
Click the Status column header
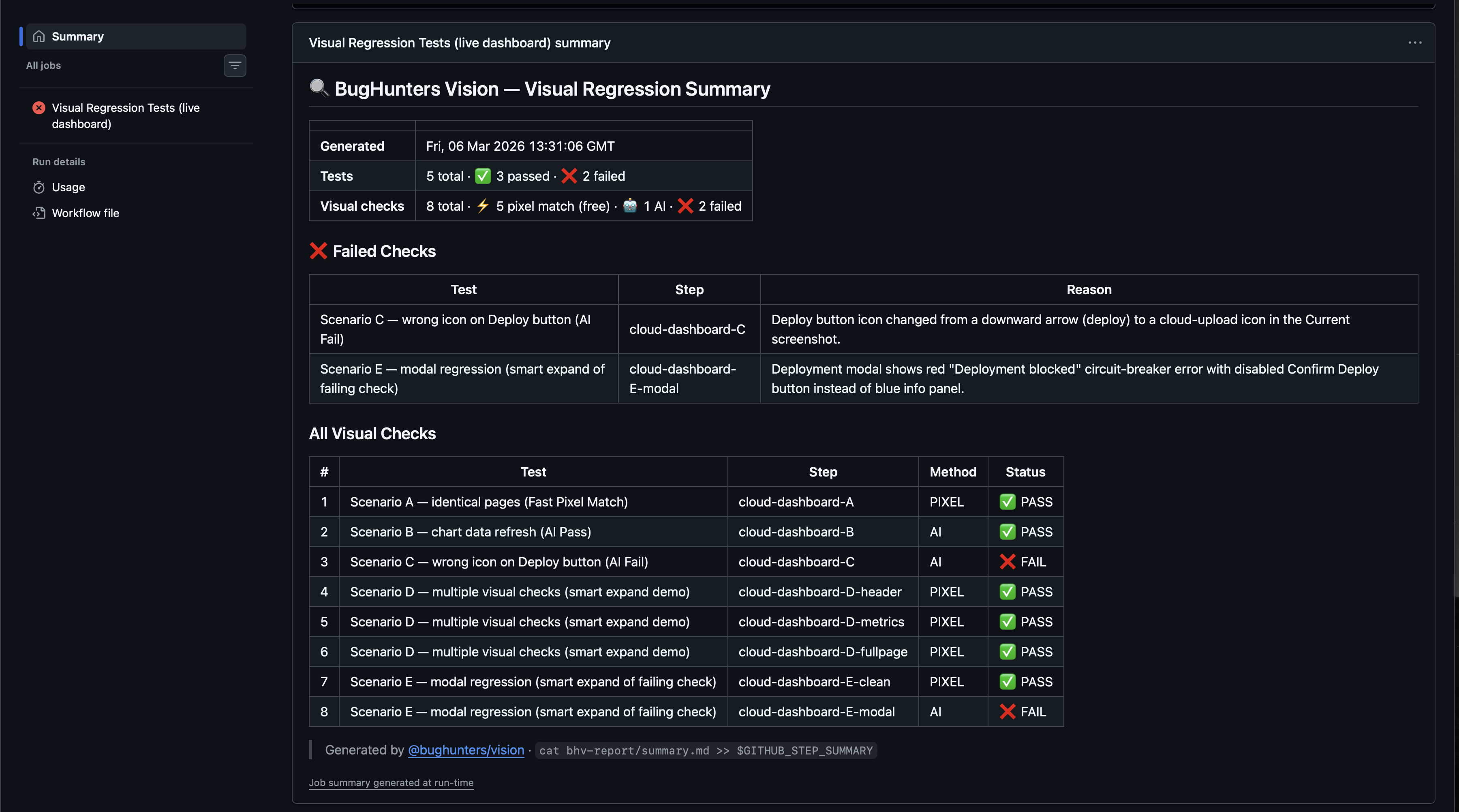coord(1025,472)
